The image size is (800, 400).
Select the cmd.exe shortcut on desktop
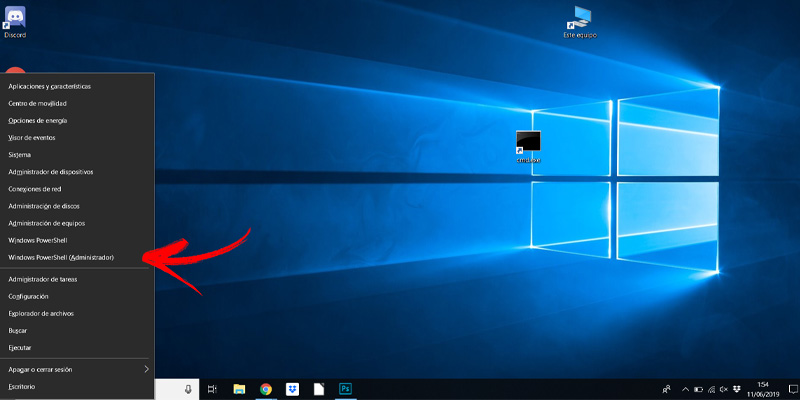(x=528, y=146)
